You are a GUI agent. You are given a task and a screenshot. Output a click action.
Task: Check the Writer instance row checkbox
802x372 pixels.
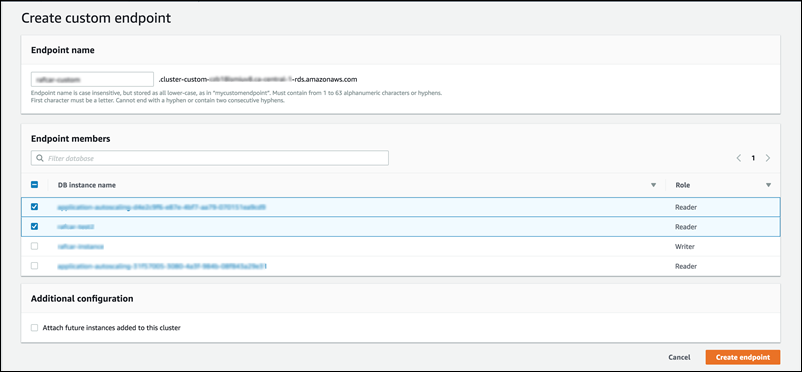[35, 246]
